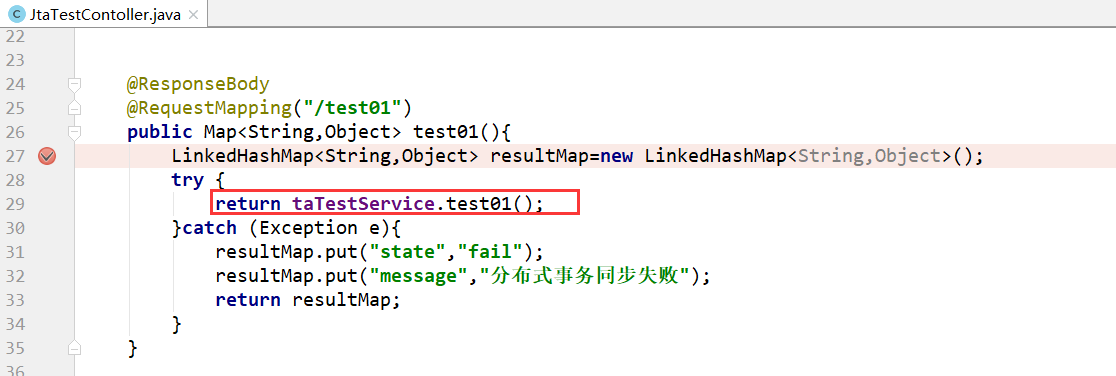Click line number 29 in the gutter
The height and width of the screenshot is (376, 1116).
[x=14, y=204]
